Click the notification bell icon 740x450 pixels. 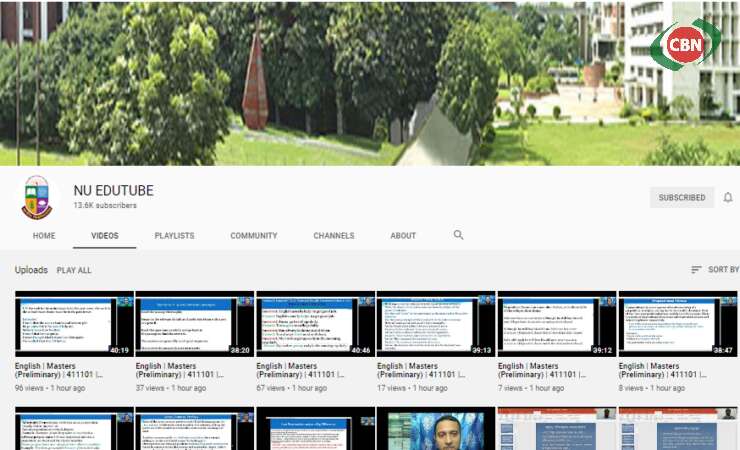pyautogui.click(x=728, y=198)
